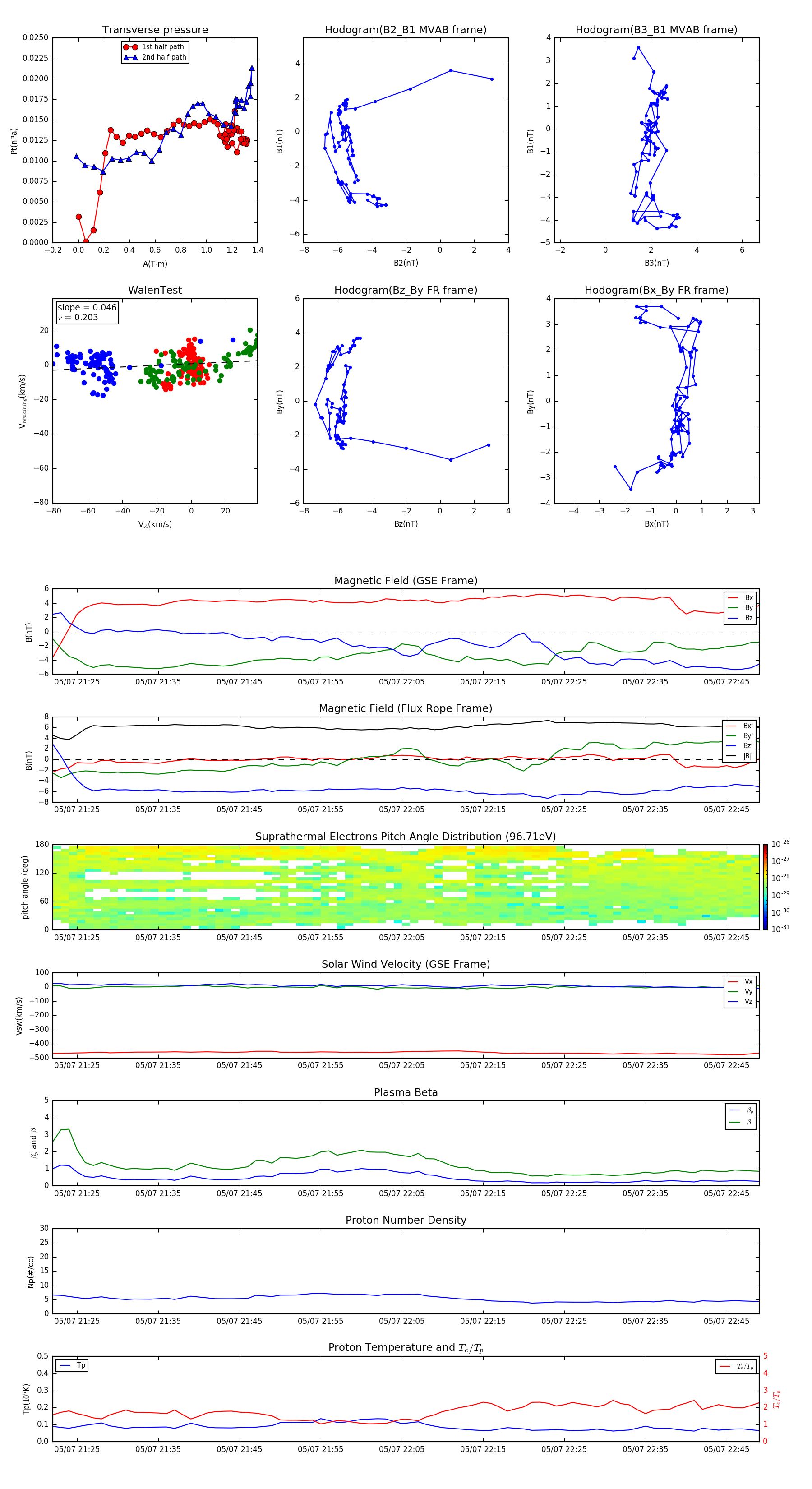Viewport: 812px width, 1489px height.
Task: Click the 'Vy' legend entry
Action: click(x=741, y=991)
